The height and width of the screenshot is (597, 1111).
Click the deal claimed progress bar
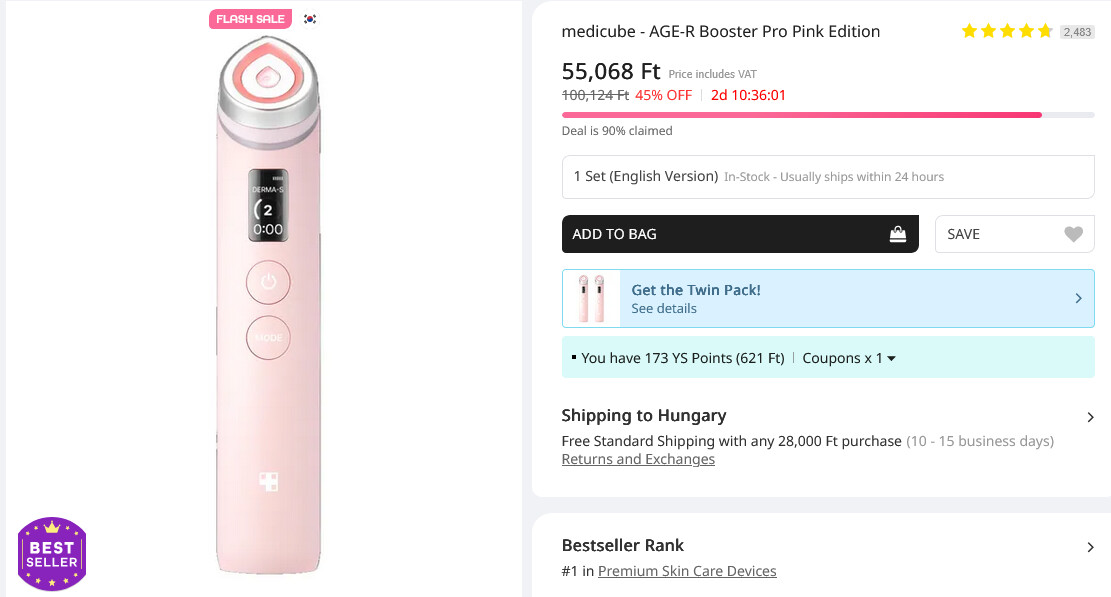(x=827, y=115)
